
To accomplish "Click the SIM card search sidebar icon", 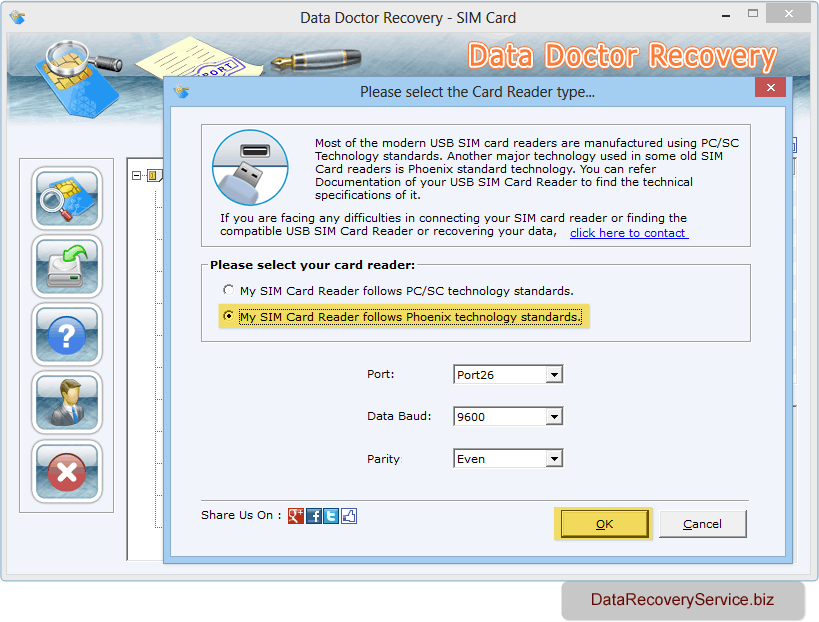I will (x=67, y=199).
